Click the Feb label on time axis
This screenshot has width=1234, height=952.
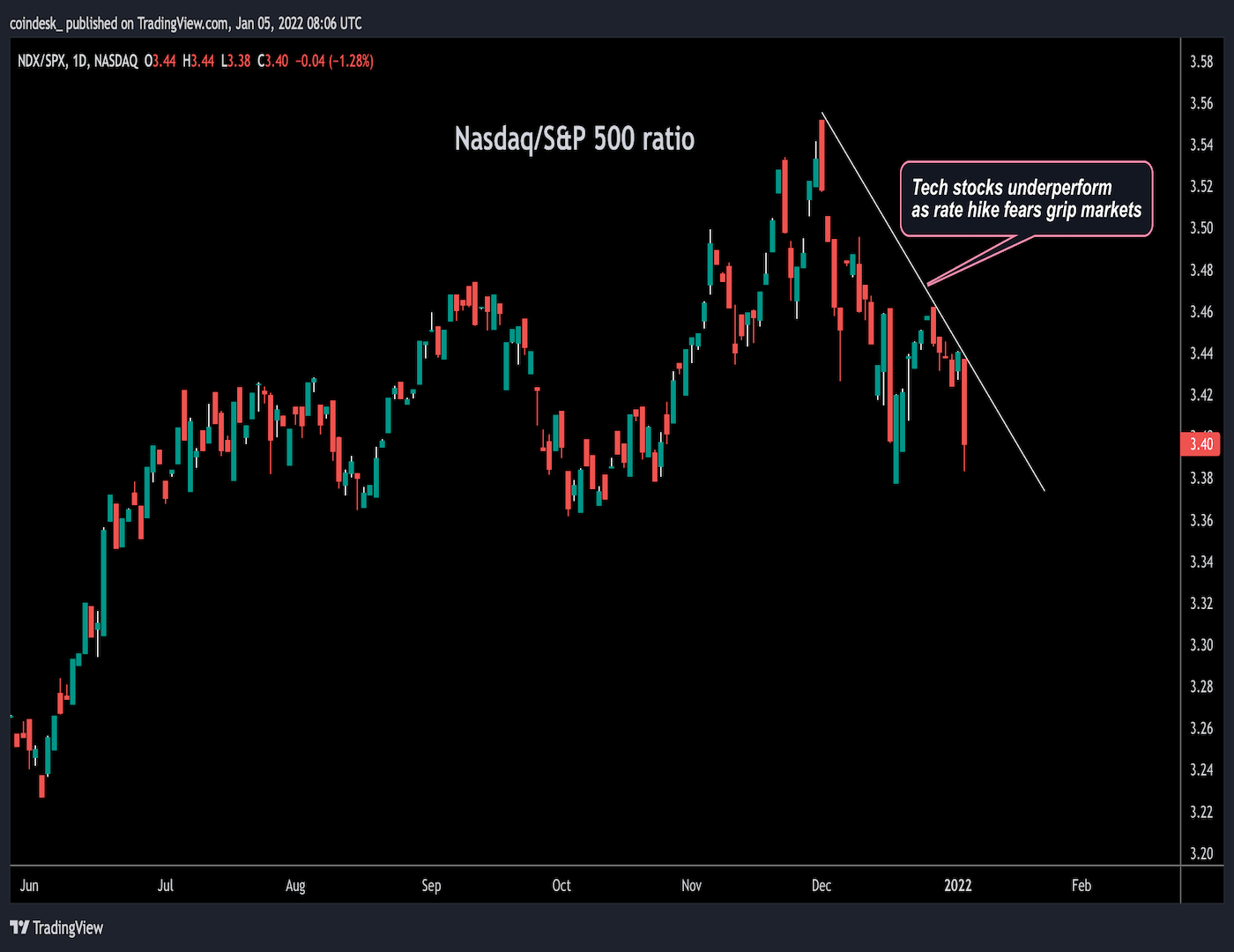[1082, 885]
